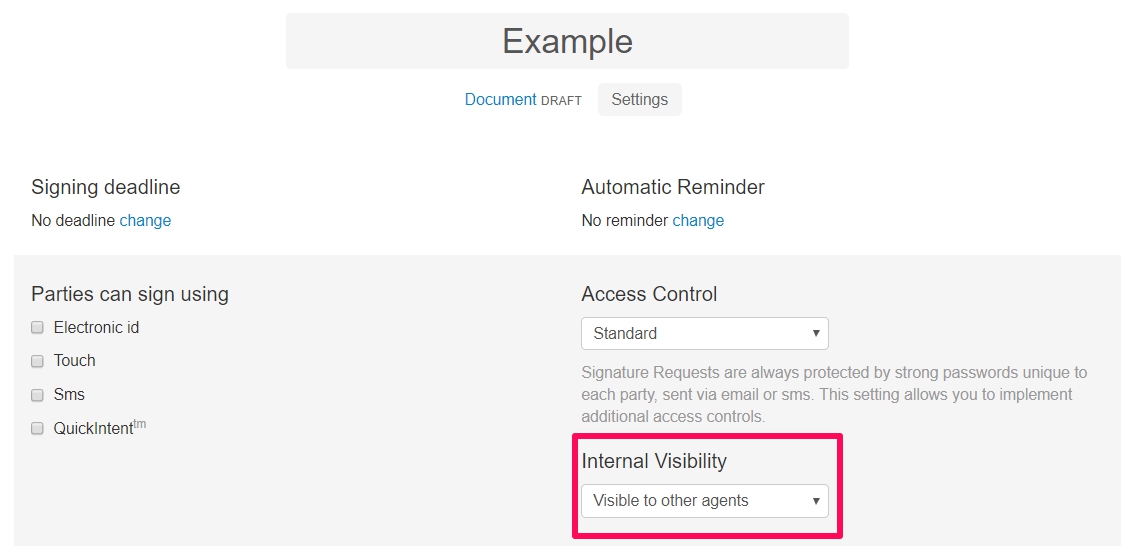
Task: Change the signing deadline
Action: 145,221
